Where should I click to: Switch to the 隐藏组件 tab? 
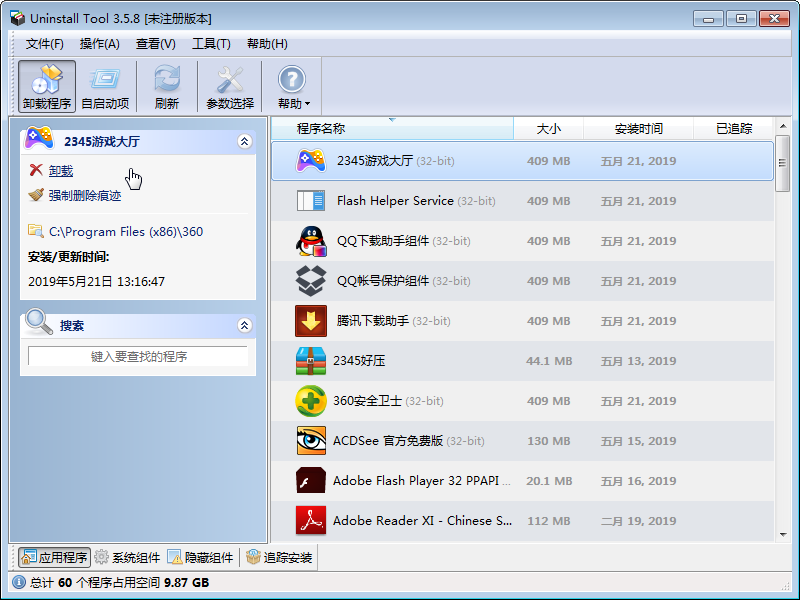[201, 557]
